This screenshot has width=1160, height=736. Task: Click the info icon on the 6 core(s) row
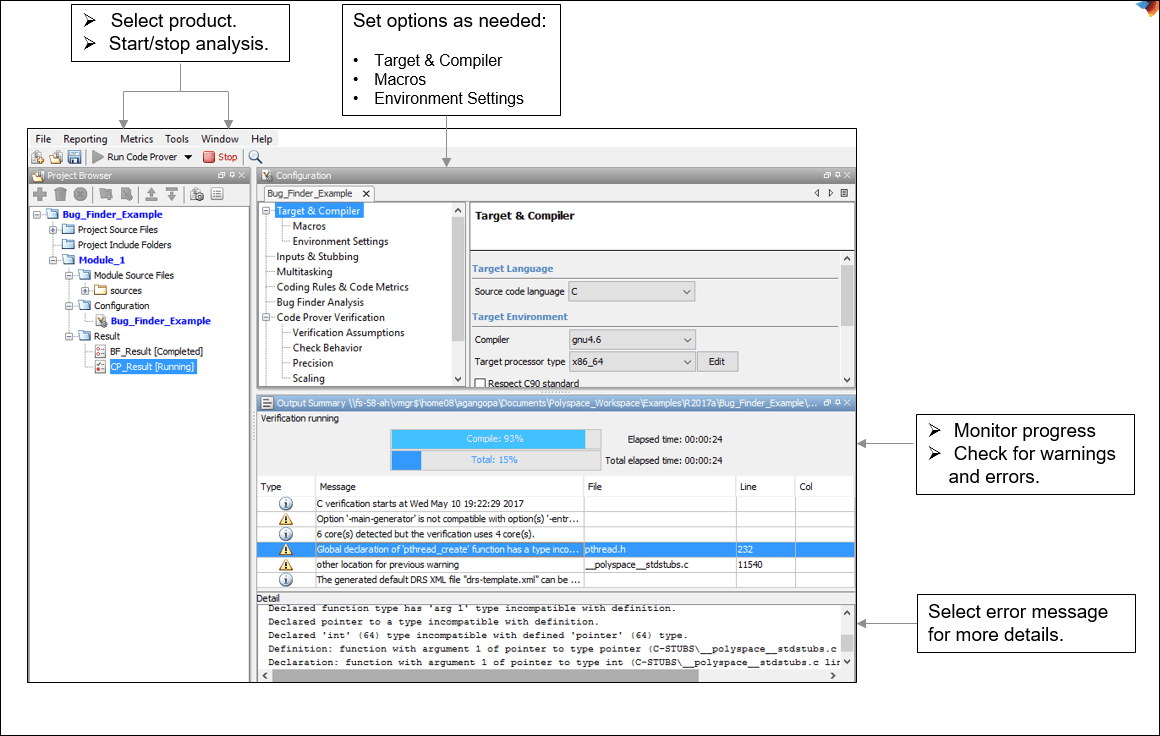pyautogui.click(x=286, y=534)
